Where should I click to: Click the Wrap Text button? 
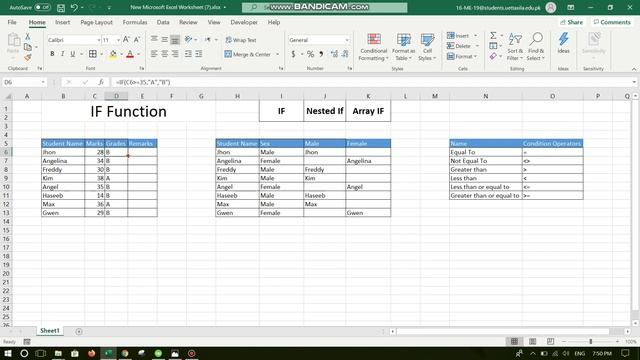tap(241, 40)
